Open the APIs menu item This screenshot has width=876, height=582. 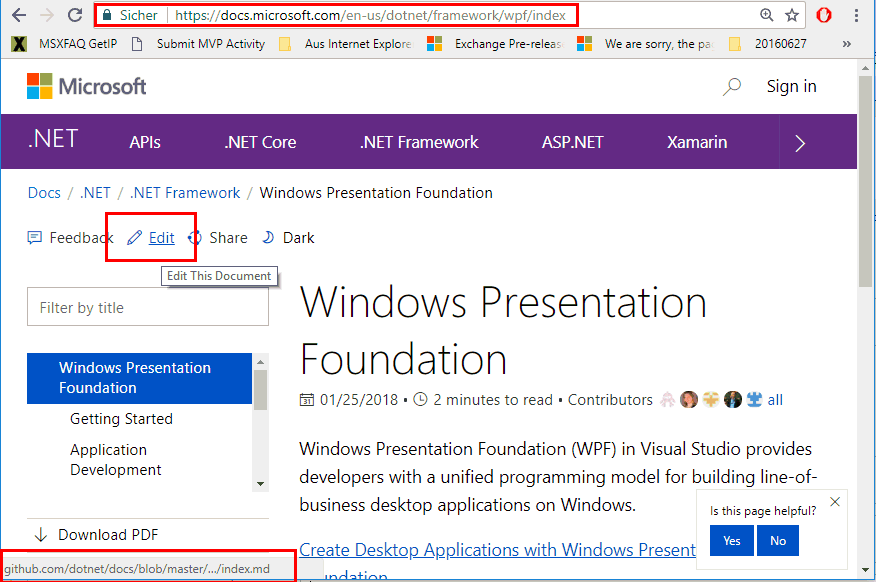point(145,142)
